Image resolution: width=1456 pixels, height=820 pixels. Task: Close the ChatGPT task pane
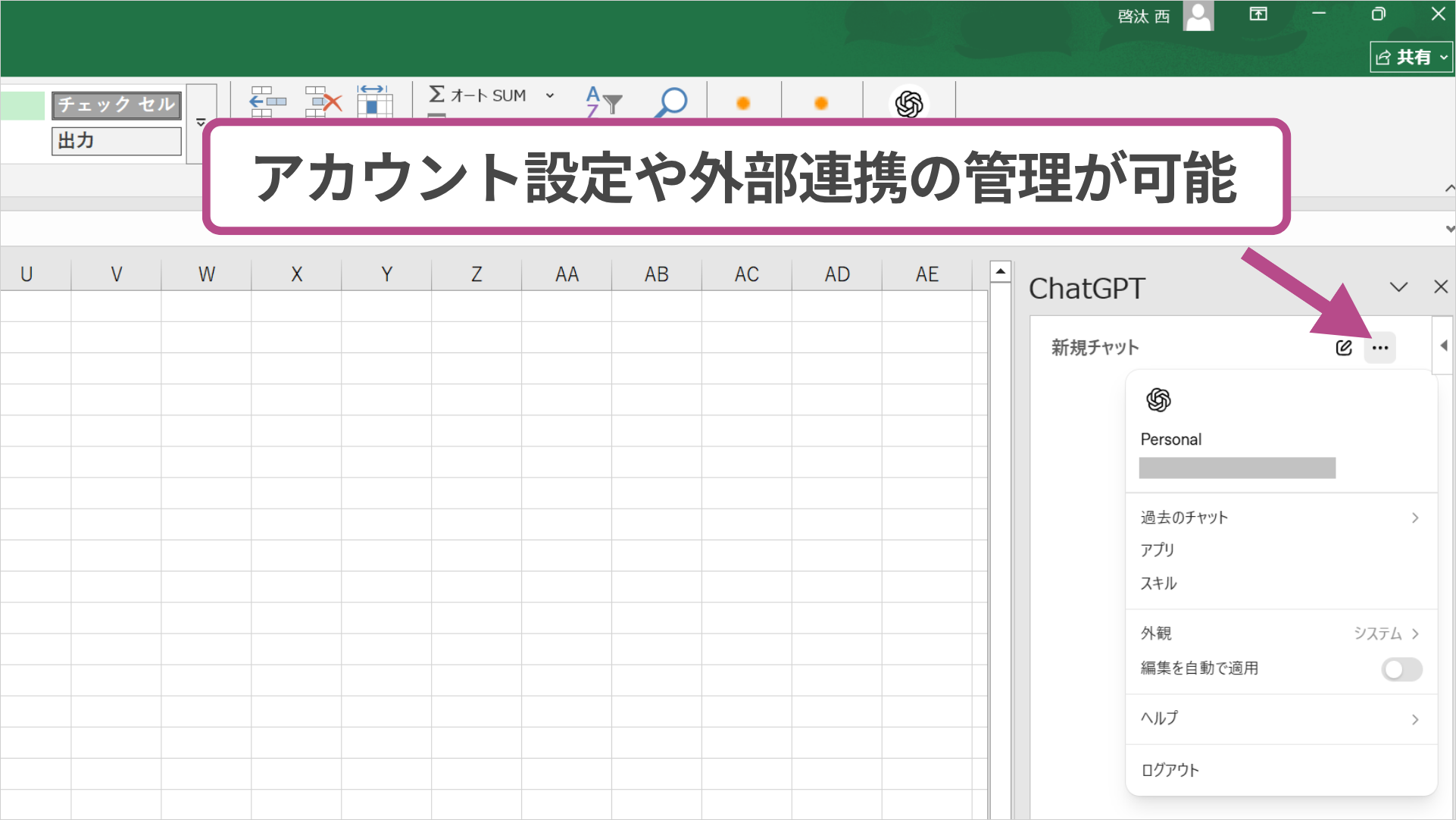pos(1441,287)
